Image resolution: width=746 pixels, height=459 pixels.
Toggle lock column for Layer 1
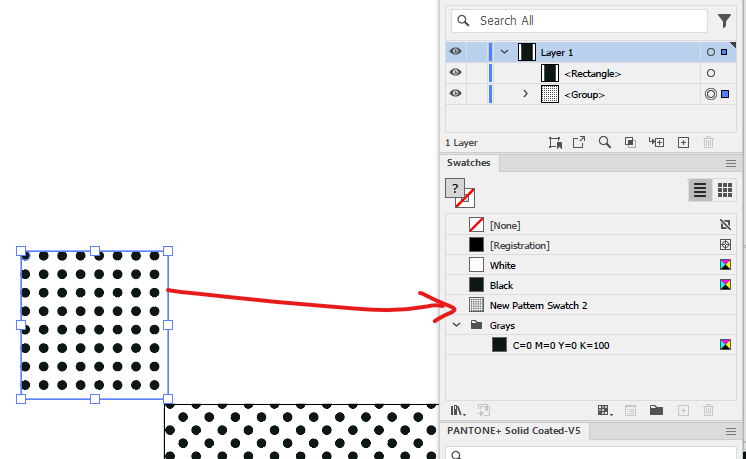tap(477, 52)
